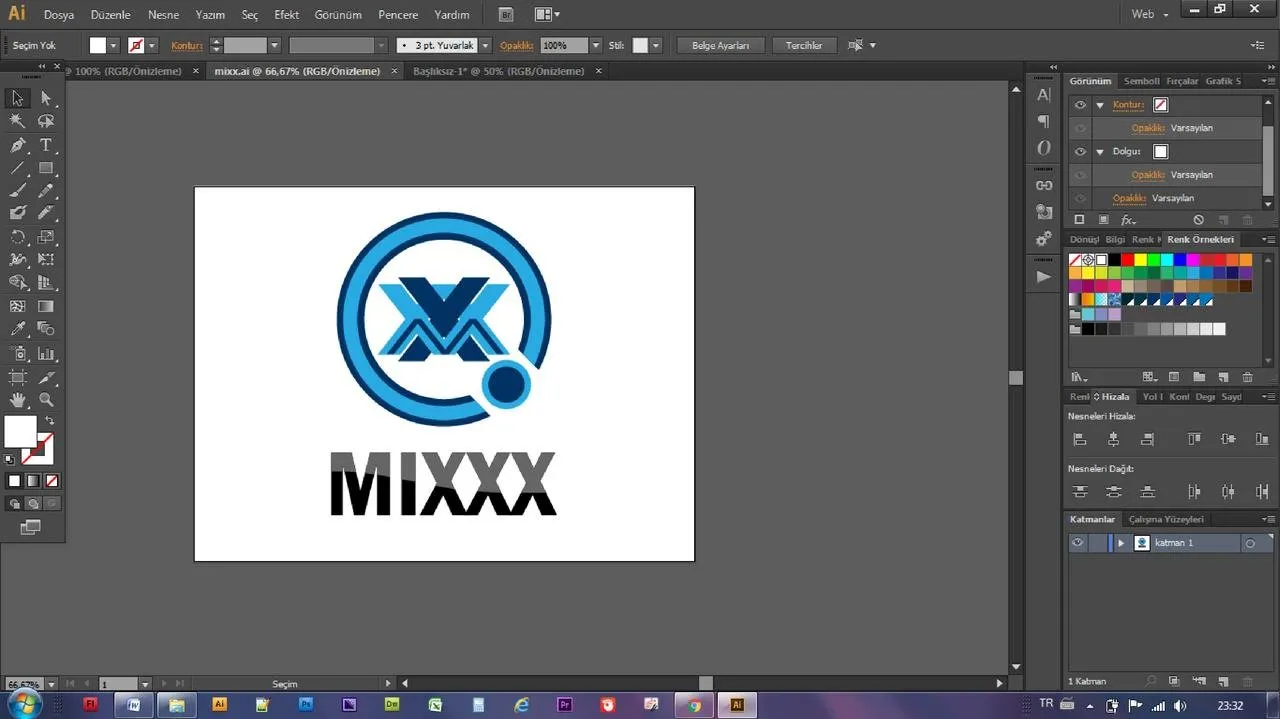Image resolution: width=1280 pixels, height=719 pixels.
Task: Open Actions panel play icon in dock
Action: tap(1044, 277)
